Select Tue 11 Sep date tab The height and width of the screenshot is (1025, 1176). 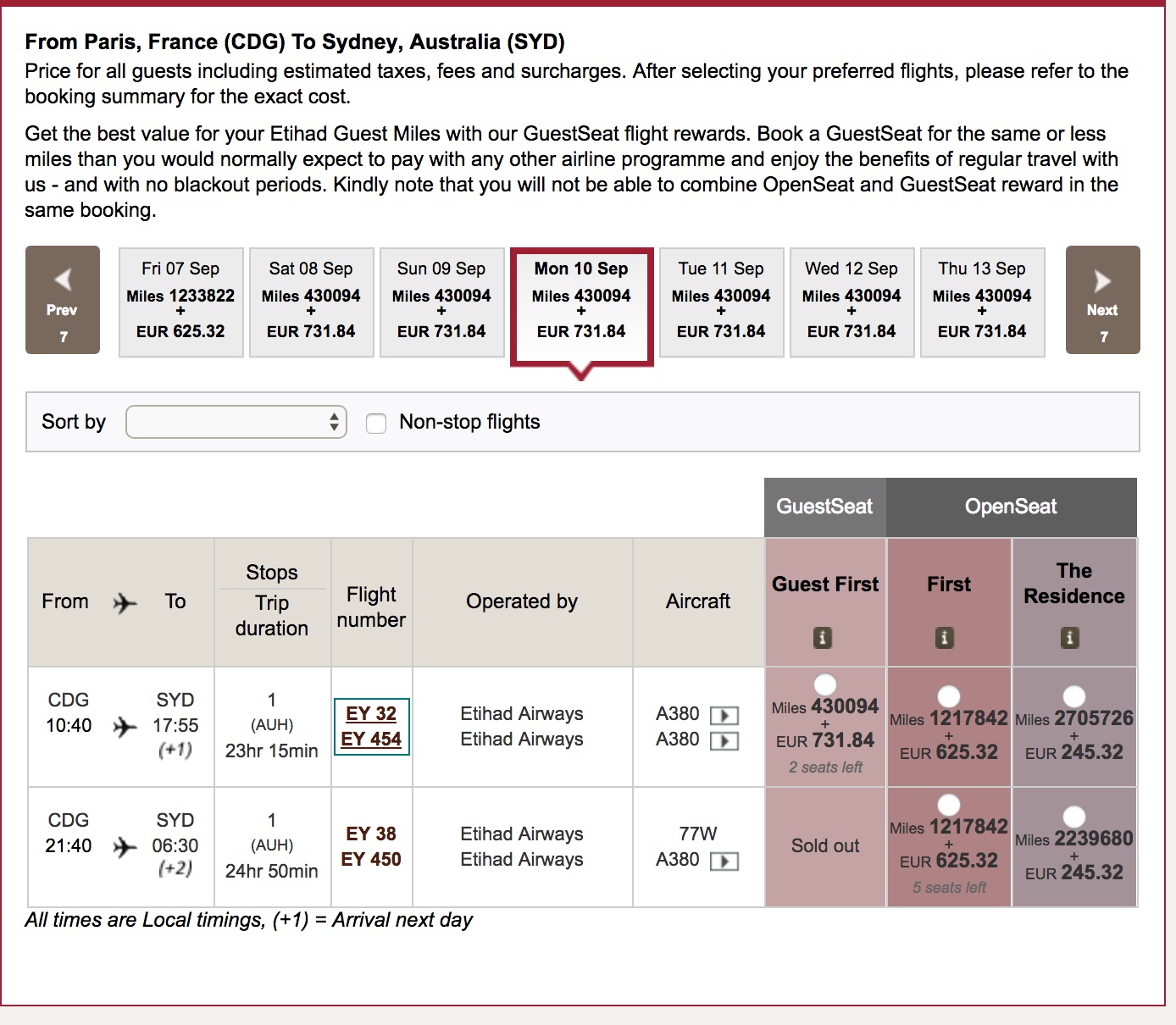[721, 302]
